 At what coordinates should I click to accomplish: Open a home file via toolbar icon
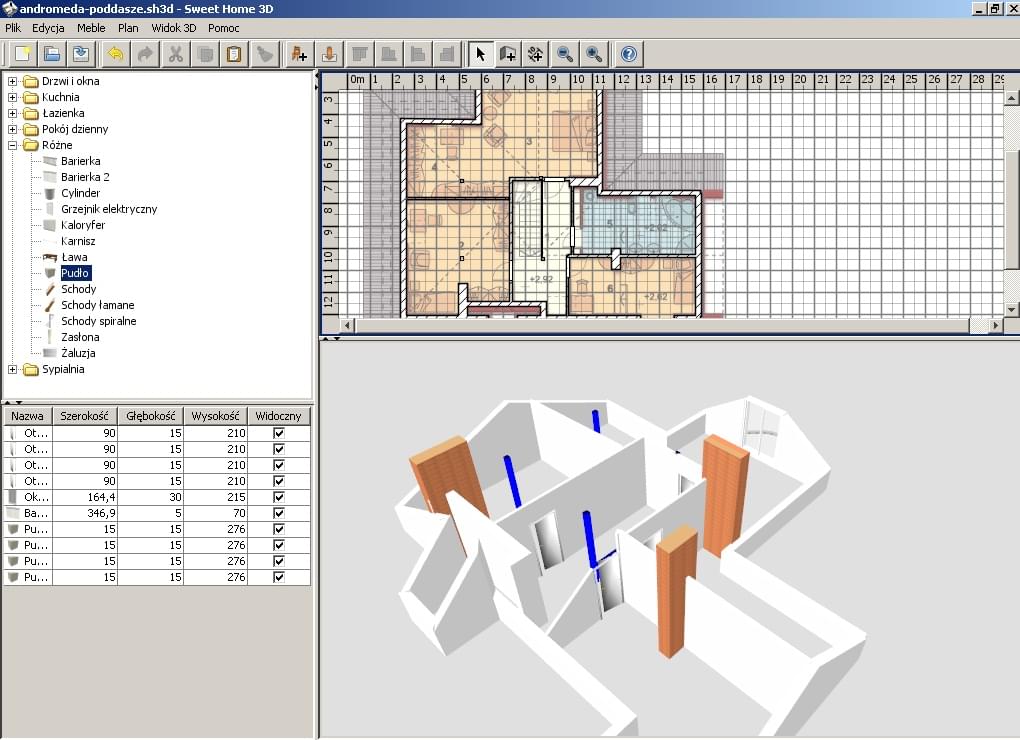(52, 54)
